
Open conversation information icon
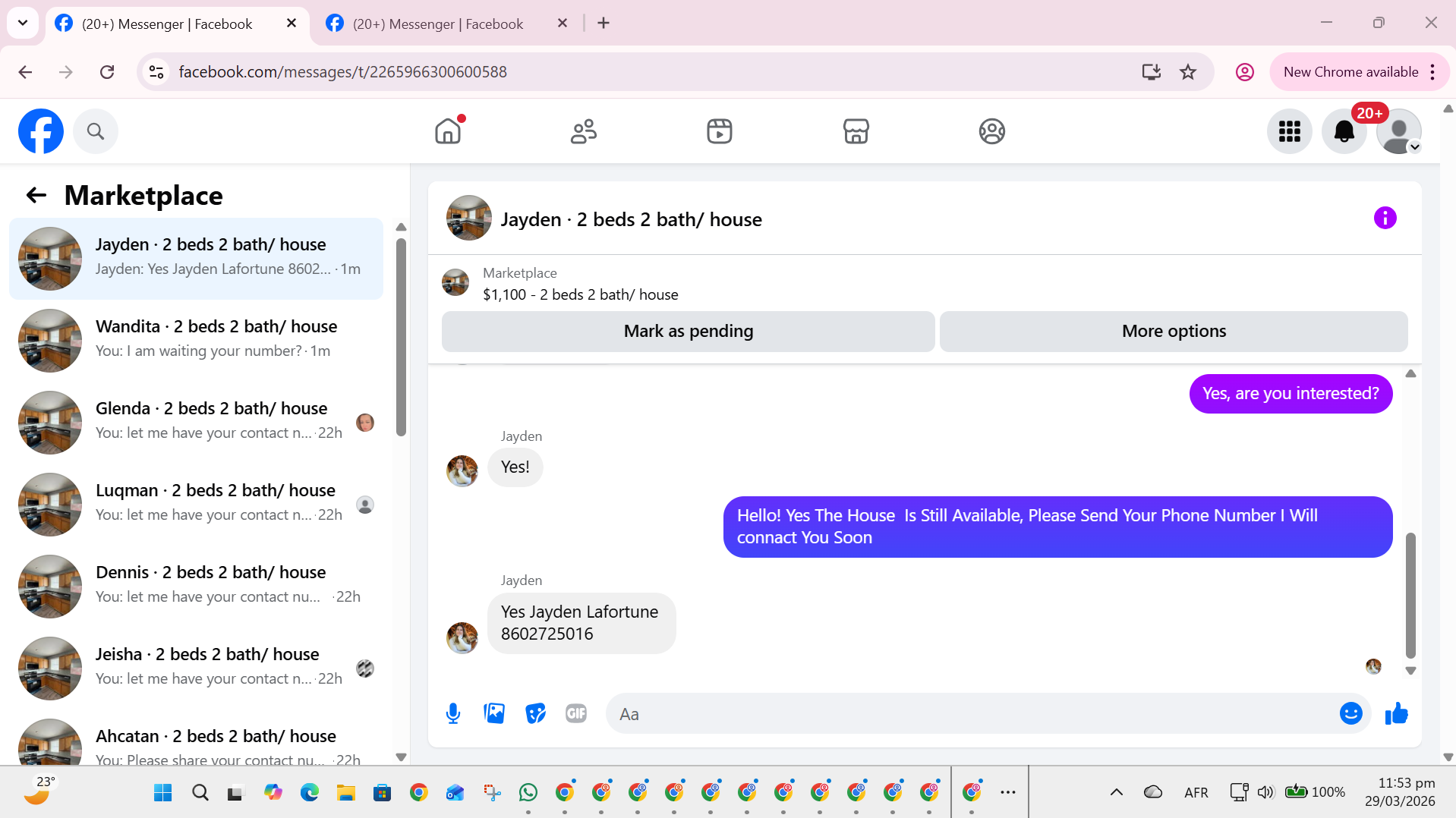point(1385,219)
